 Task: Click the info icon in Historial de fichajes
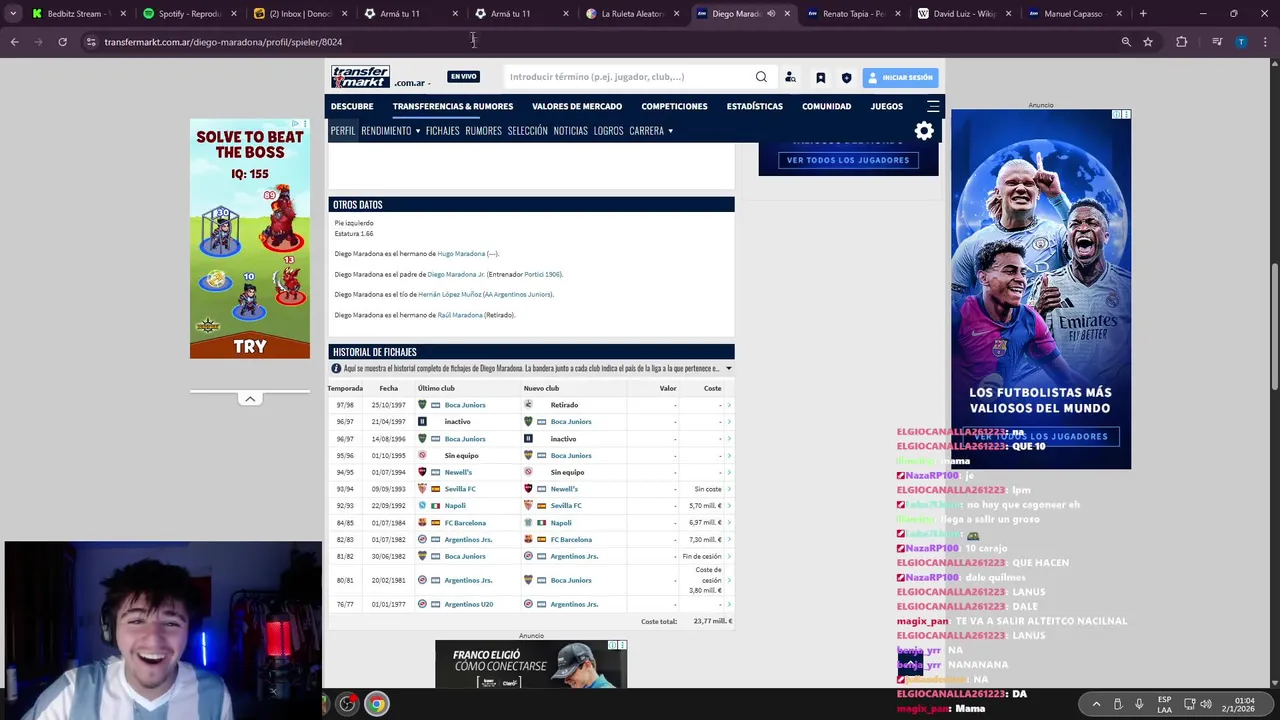click(336, 368)
